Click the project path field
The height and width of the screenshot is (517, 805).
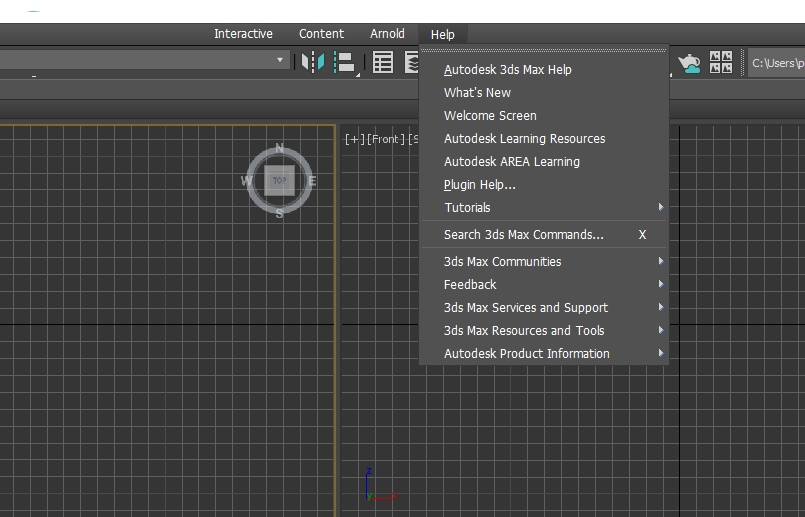coord(776,63)
